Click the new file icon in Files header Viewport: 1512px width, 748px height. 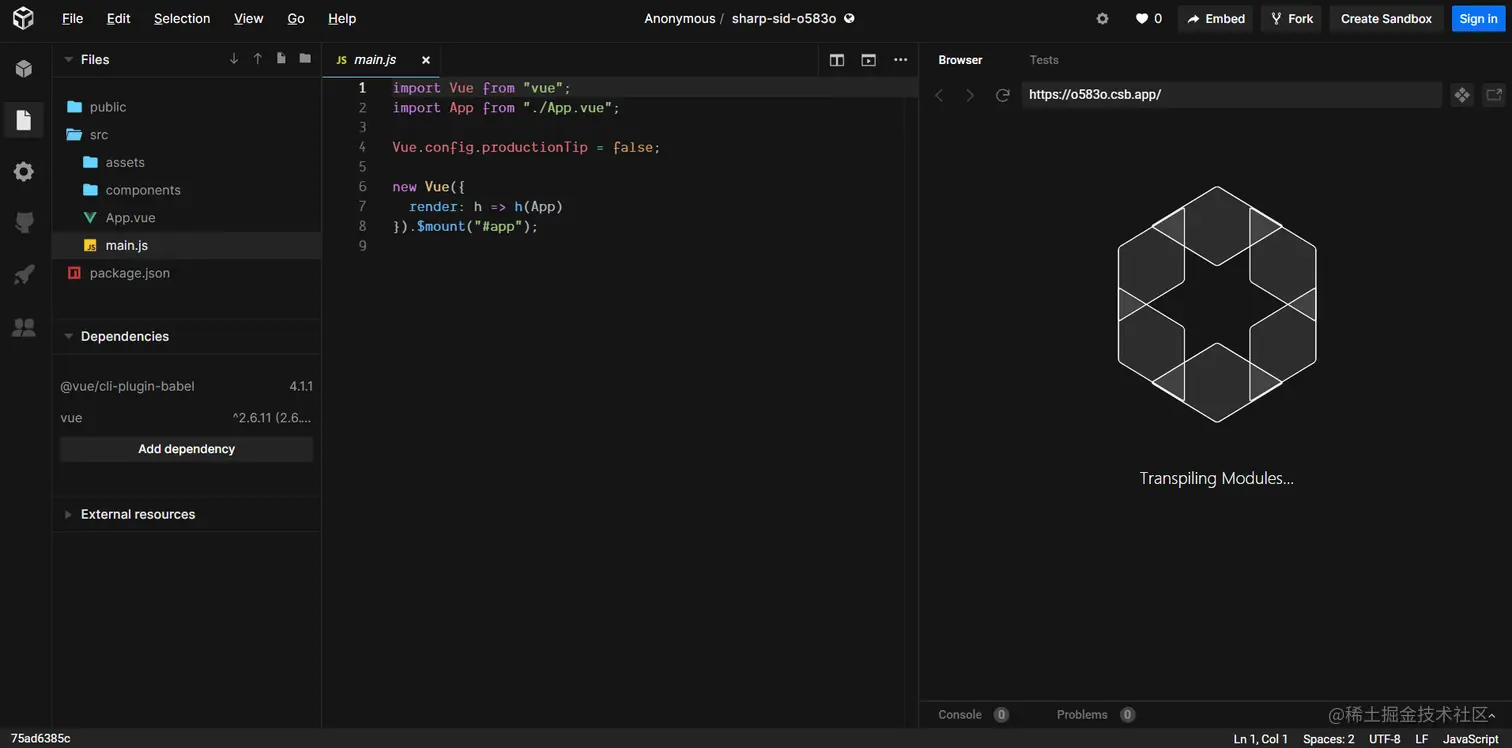pos(281,59)
